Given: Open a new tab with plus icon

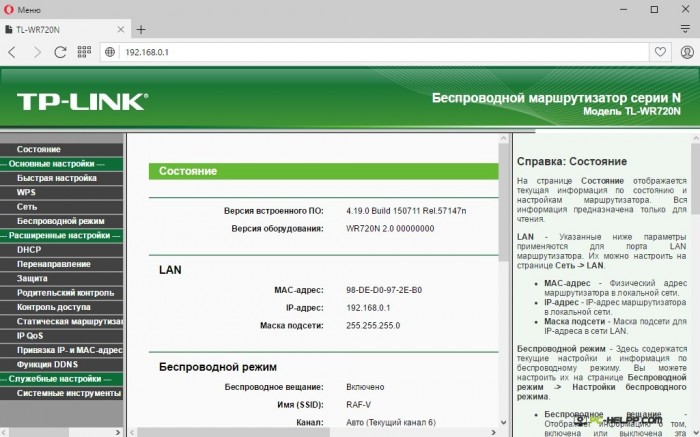Looking at the screenshot, I should (141, 30).
